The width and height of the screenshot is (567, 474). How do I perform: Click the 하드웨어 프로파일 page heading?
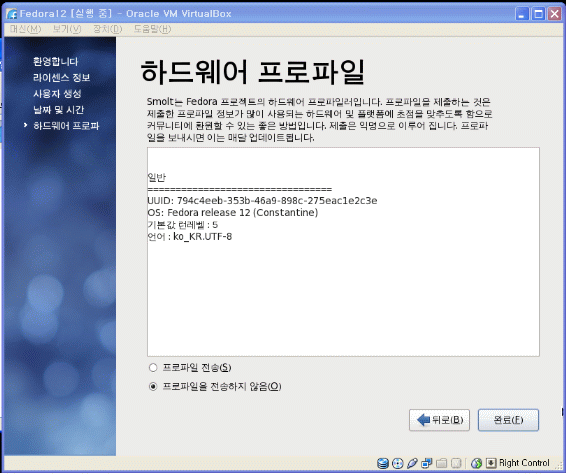252,72
